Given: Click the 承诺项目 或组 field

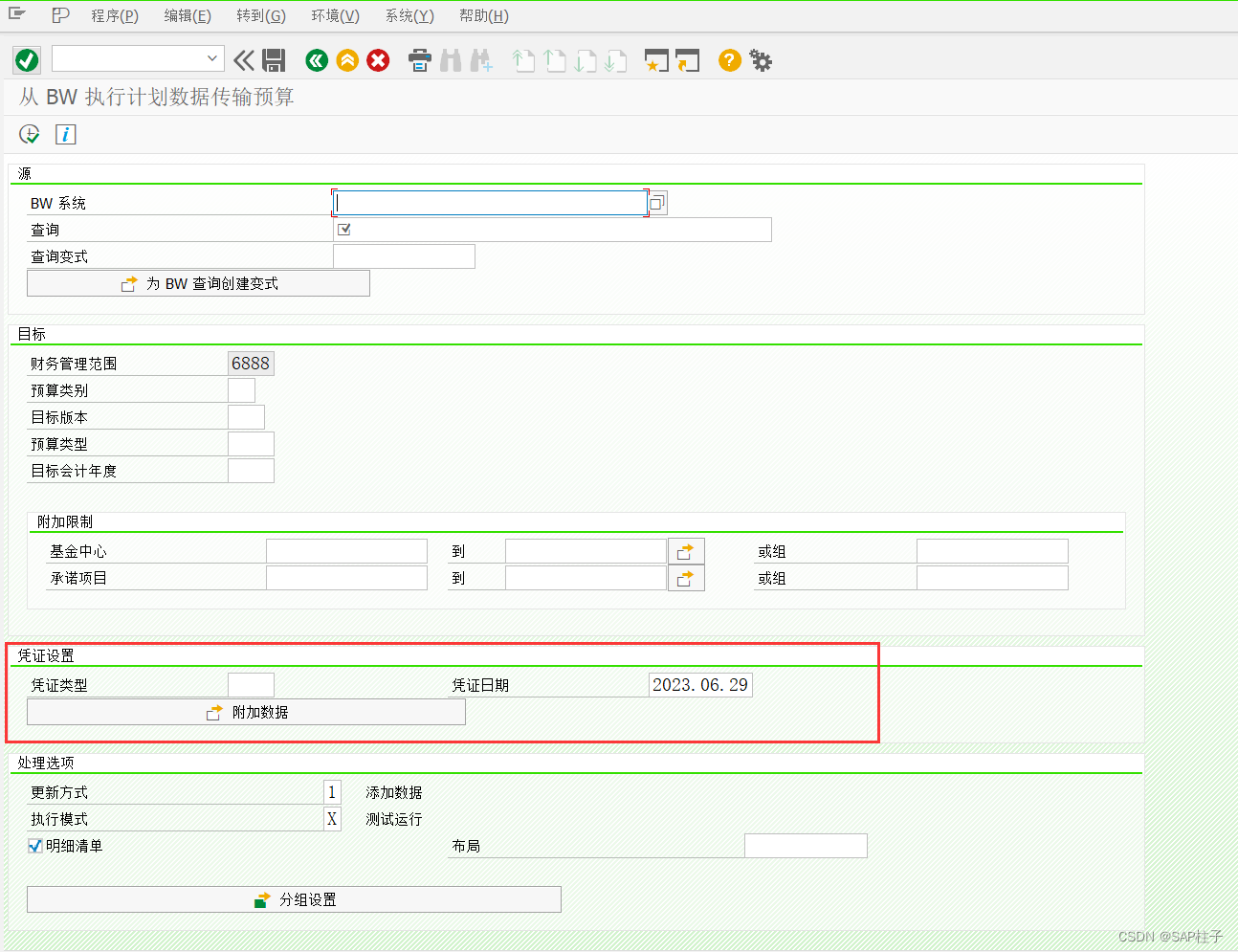Looking at the screenshot, I should (x=992, y=578).
